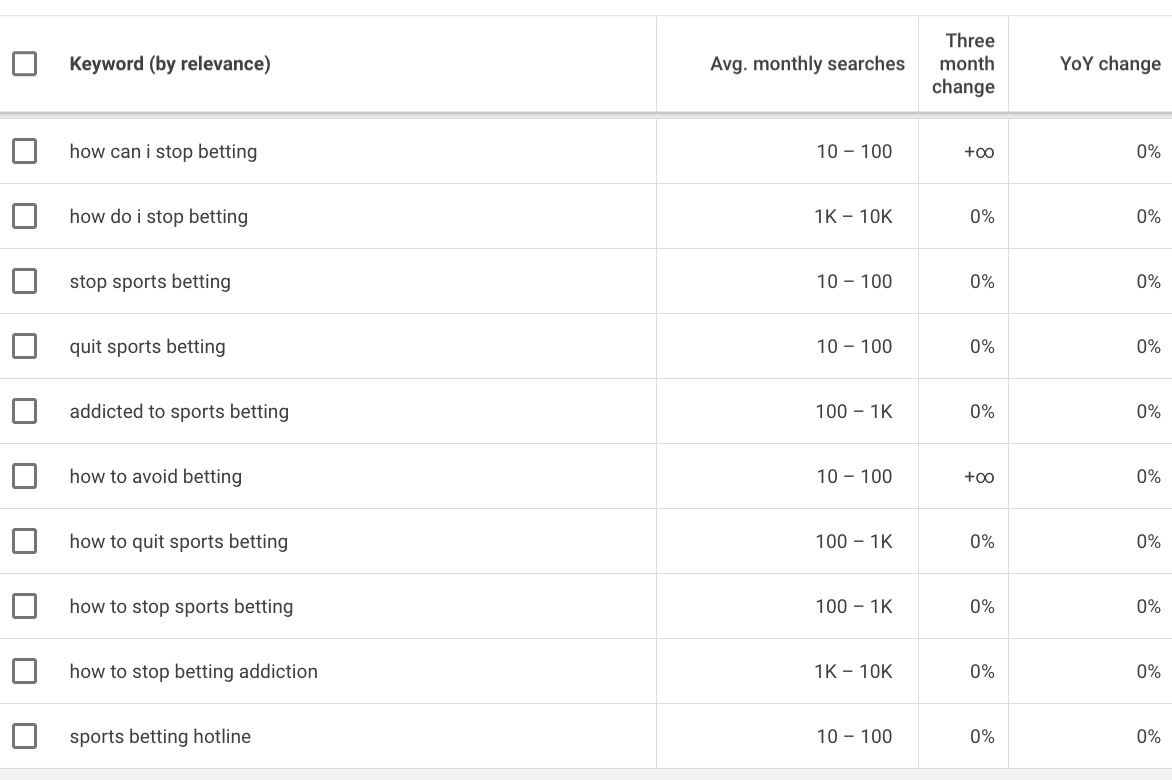The height and width of the screenshot is (780, 1172).
Task: Click the keyword 'sports betting hotline'
Action: tap(160, 736)
